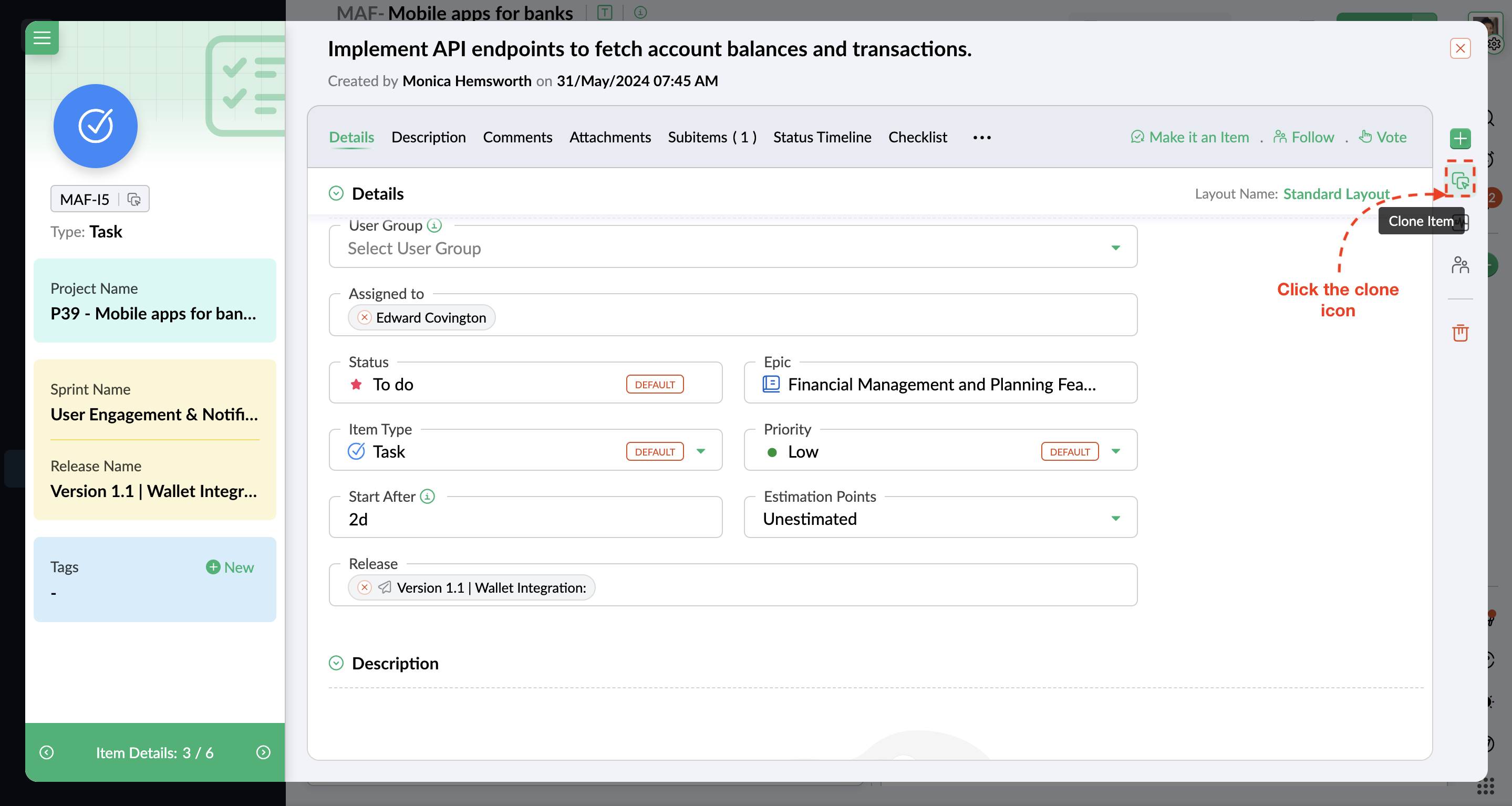Viewport: 1512px width, 806px height.
Task: Click the Unestimated value
Action: coord(810,519)
